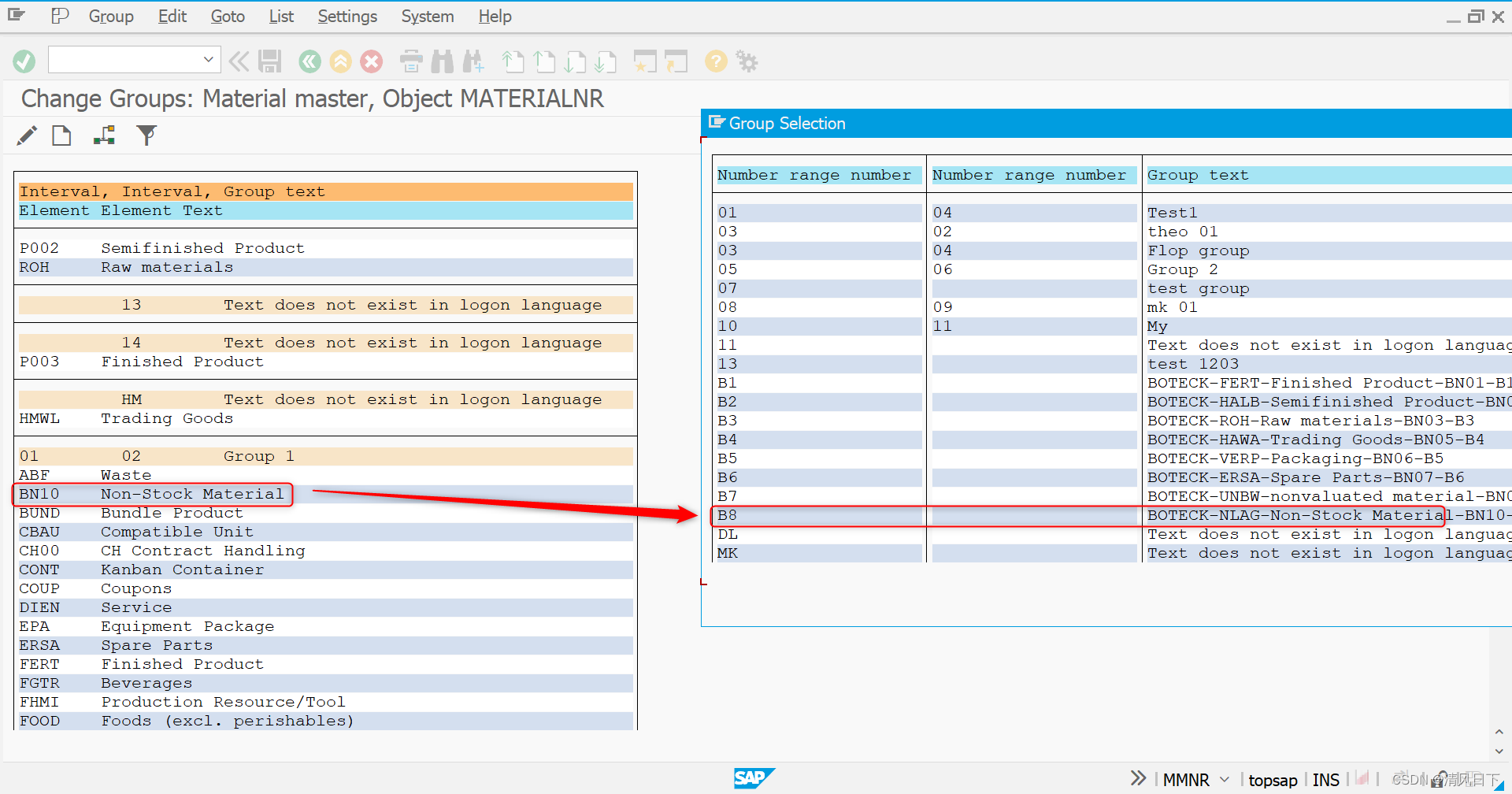The image size is (1512, 794).
Task: Click group HM header row
Action: (x=325, y=399)
